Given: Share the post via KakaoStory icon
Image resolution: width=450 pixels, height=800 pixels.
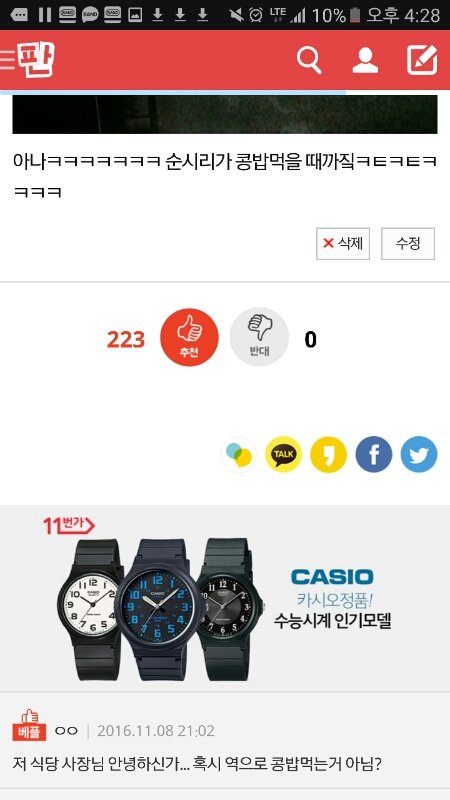Looking at the screenshot, I should (x=328, y=454).
